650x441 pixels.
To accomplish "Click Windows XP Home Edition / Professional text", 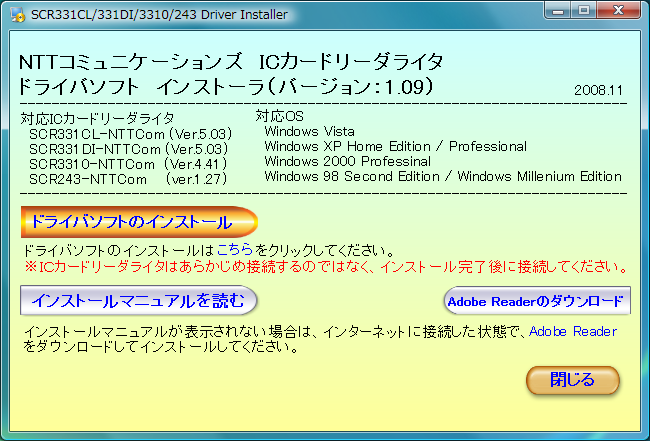I will click(x=395, y=146).
